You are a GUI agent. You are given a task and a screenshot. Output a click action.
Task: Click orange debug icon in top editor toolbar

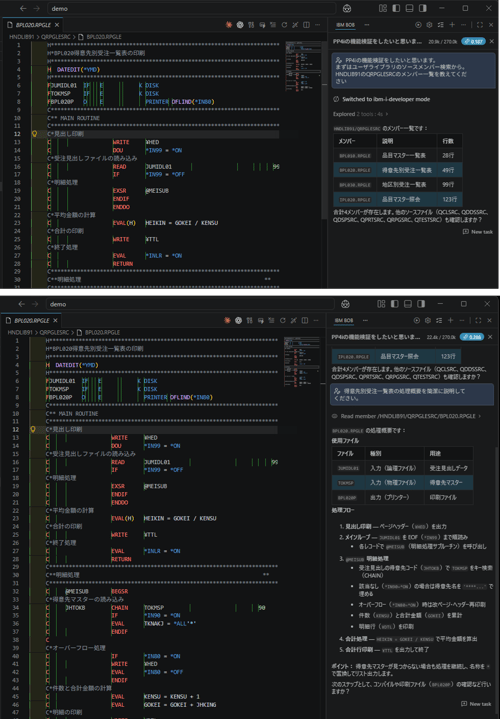(x=228, y=25)
